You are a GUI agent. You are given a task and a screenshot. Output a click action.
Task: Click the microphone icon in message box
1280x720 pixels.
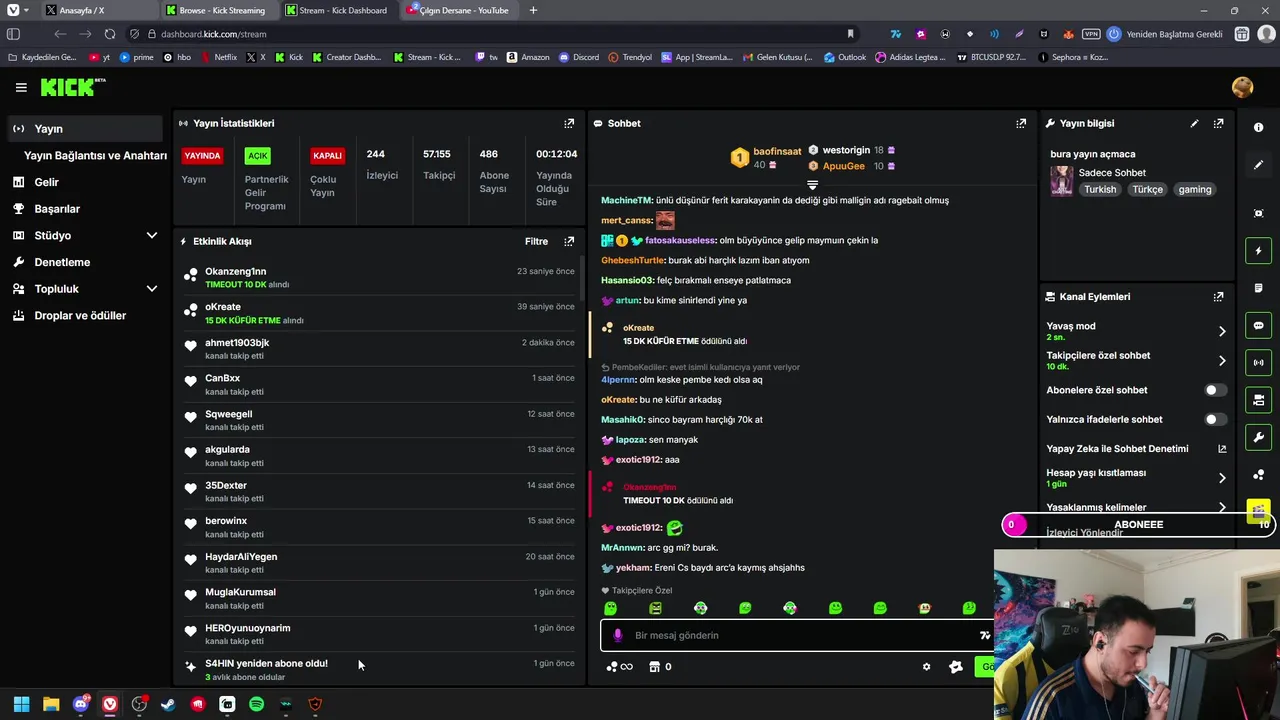tap(617, 635)
